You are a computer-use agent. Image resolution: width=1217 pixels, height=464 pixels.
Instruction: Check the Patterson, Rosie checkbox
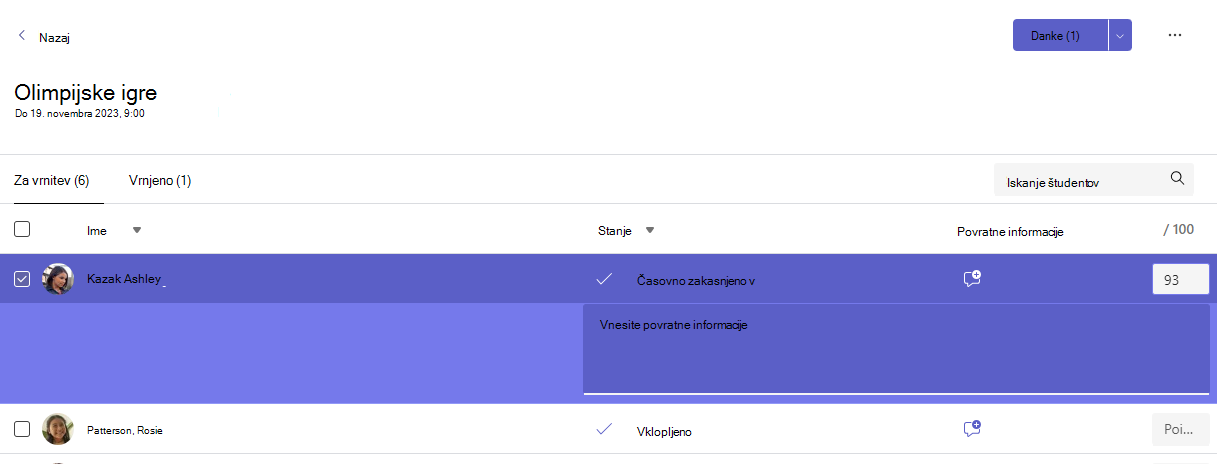click(22, 429)
